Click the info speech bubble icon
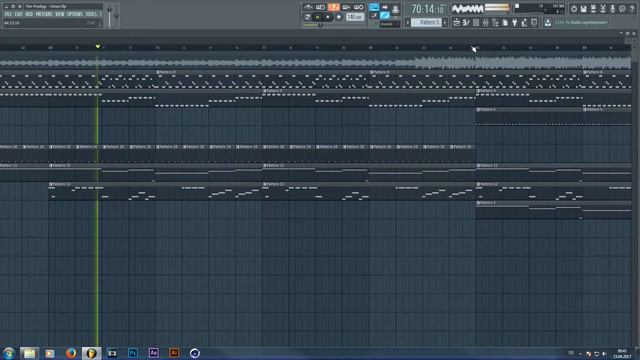640x360 pixels. click(x=622, y=9)
